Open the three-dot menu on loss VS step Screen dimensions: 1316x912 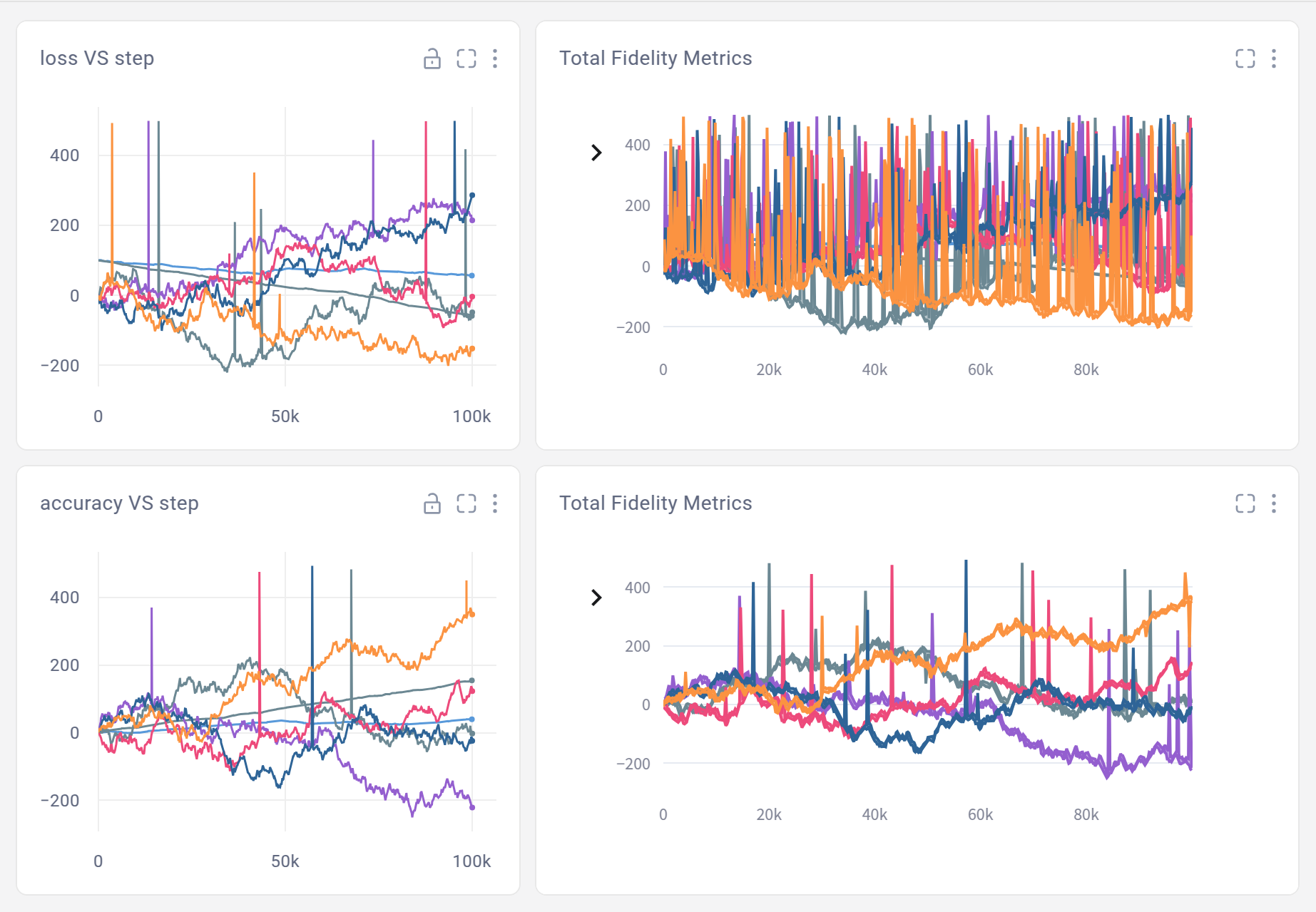(x=495, y=59)
